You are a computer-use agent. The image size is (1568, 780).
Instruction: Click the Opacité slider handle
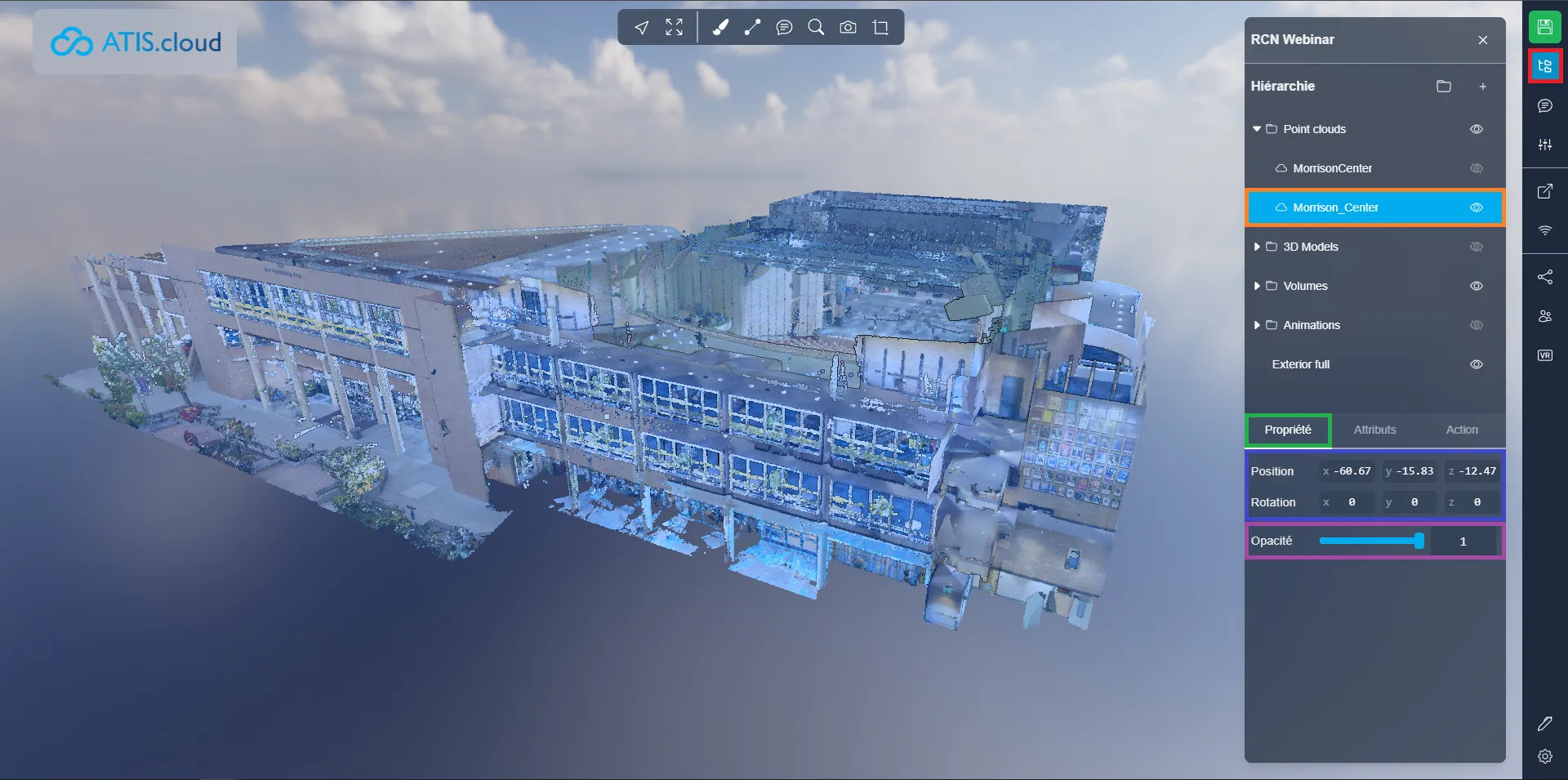coord(1419,541)
